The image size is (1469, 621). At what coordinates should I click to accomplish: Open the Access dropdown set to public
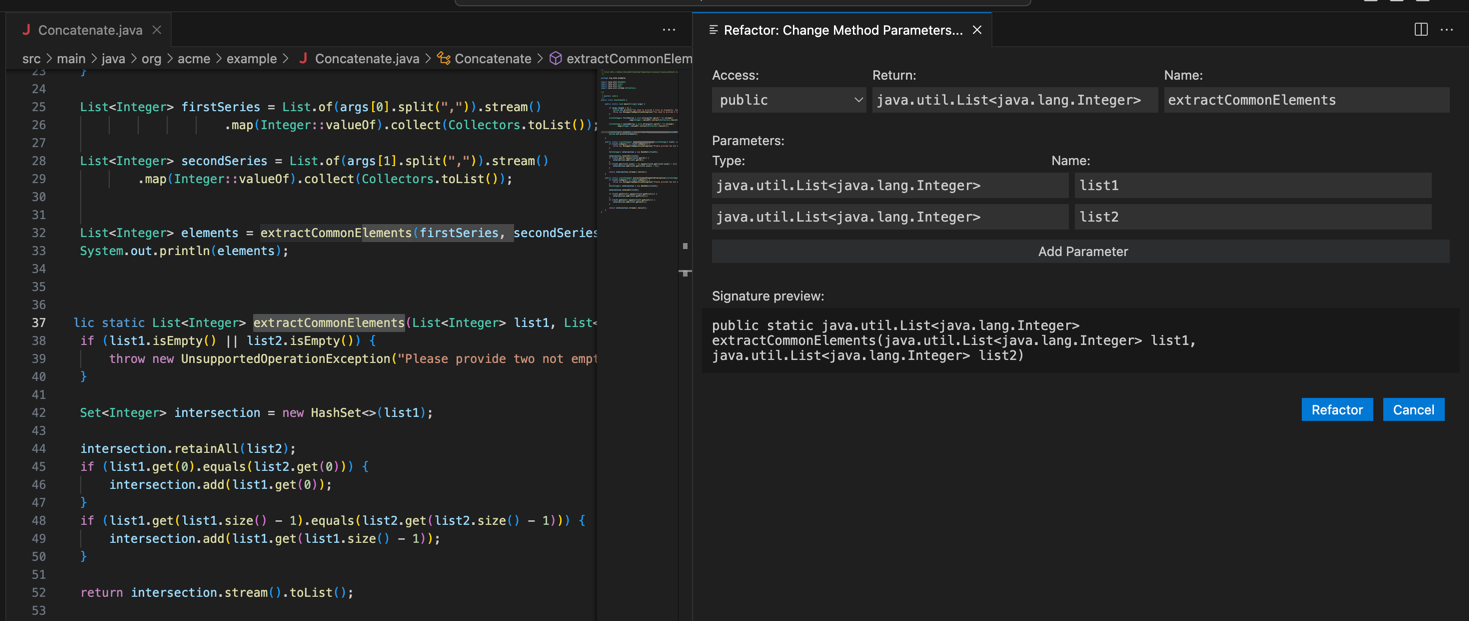tap(789, 100)
